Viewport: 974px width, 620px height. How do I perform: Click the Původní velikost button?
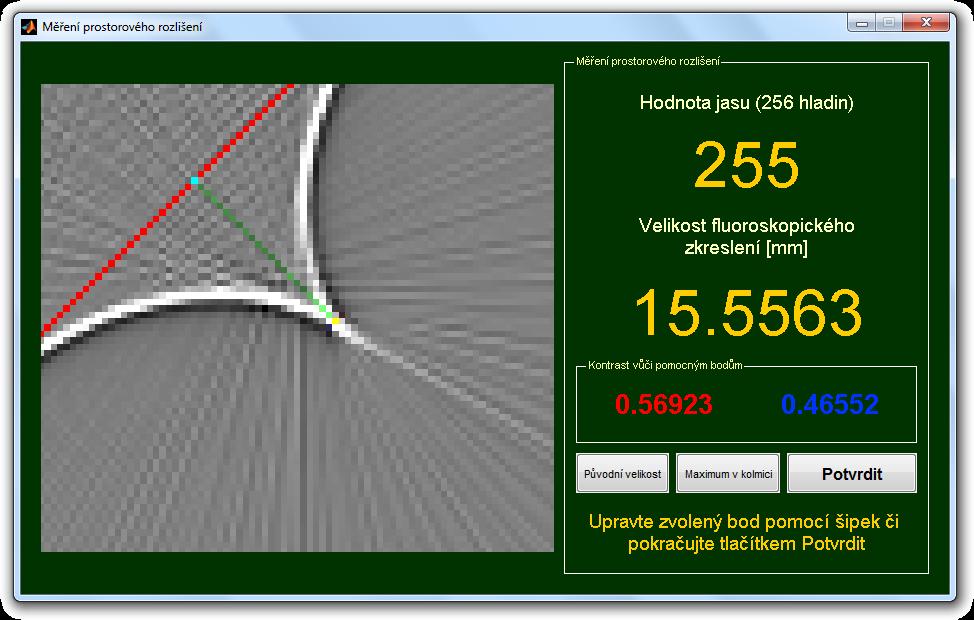622,473
